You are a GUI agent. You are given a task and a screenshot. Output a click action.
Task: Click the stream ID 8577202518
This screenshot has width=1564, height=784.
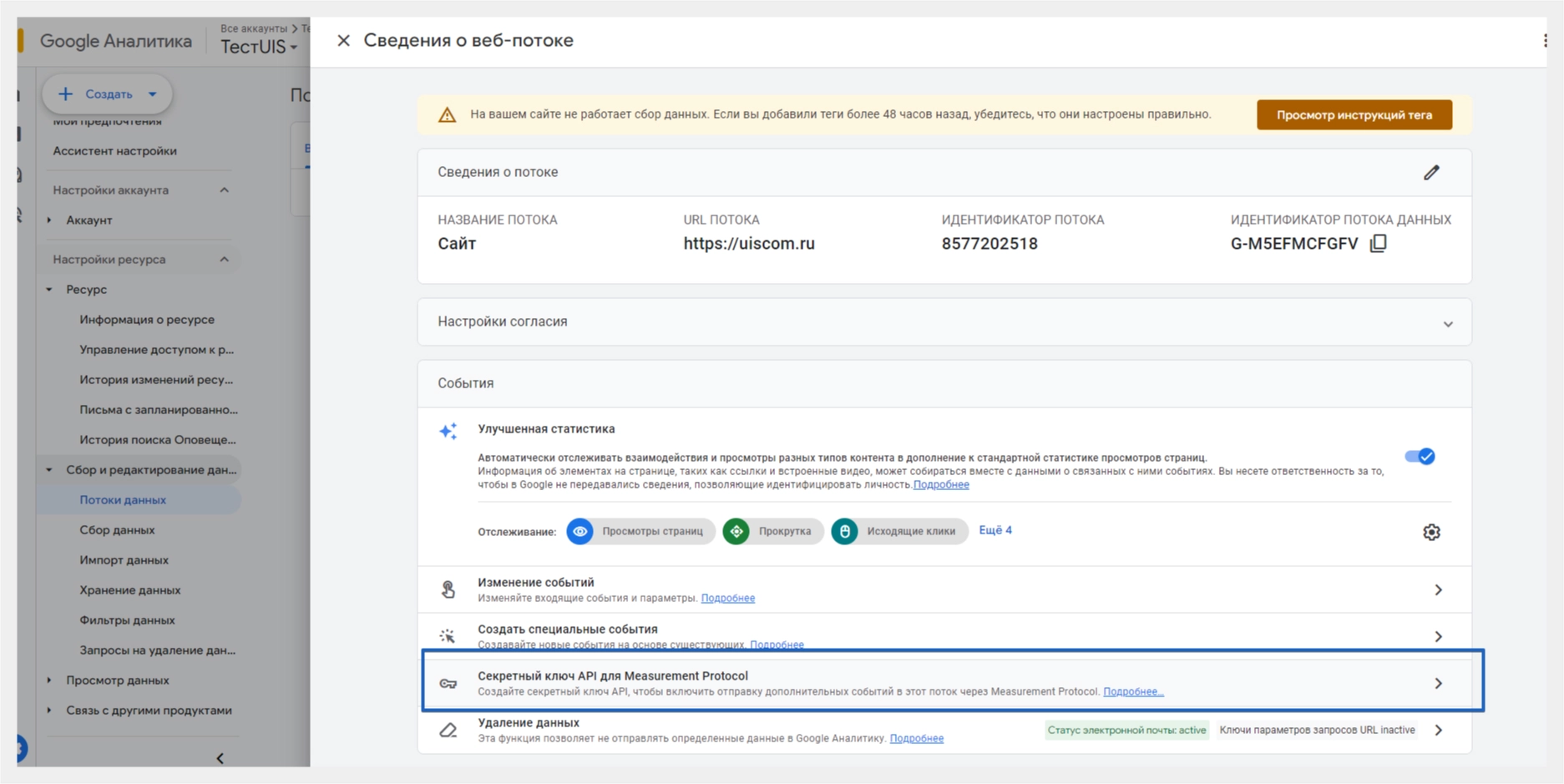pyautogui.click(x=990, y=244)
